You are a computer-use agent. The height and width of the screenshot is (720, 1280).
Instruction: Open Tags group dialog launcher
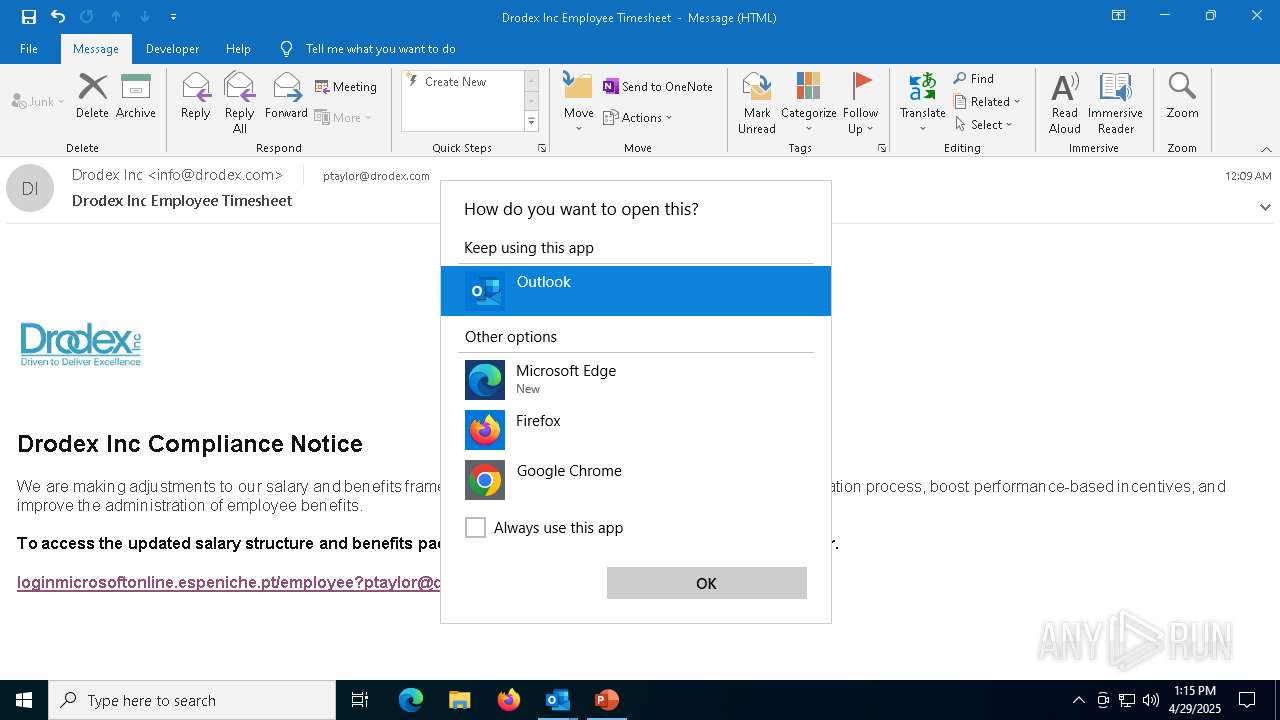[x=882, y=148]
